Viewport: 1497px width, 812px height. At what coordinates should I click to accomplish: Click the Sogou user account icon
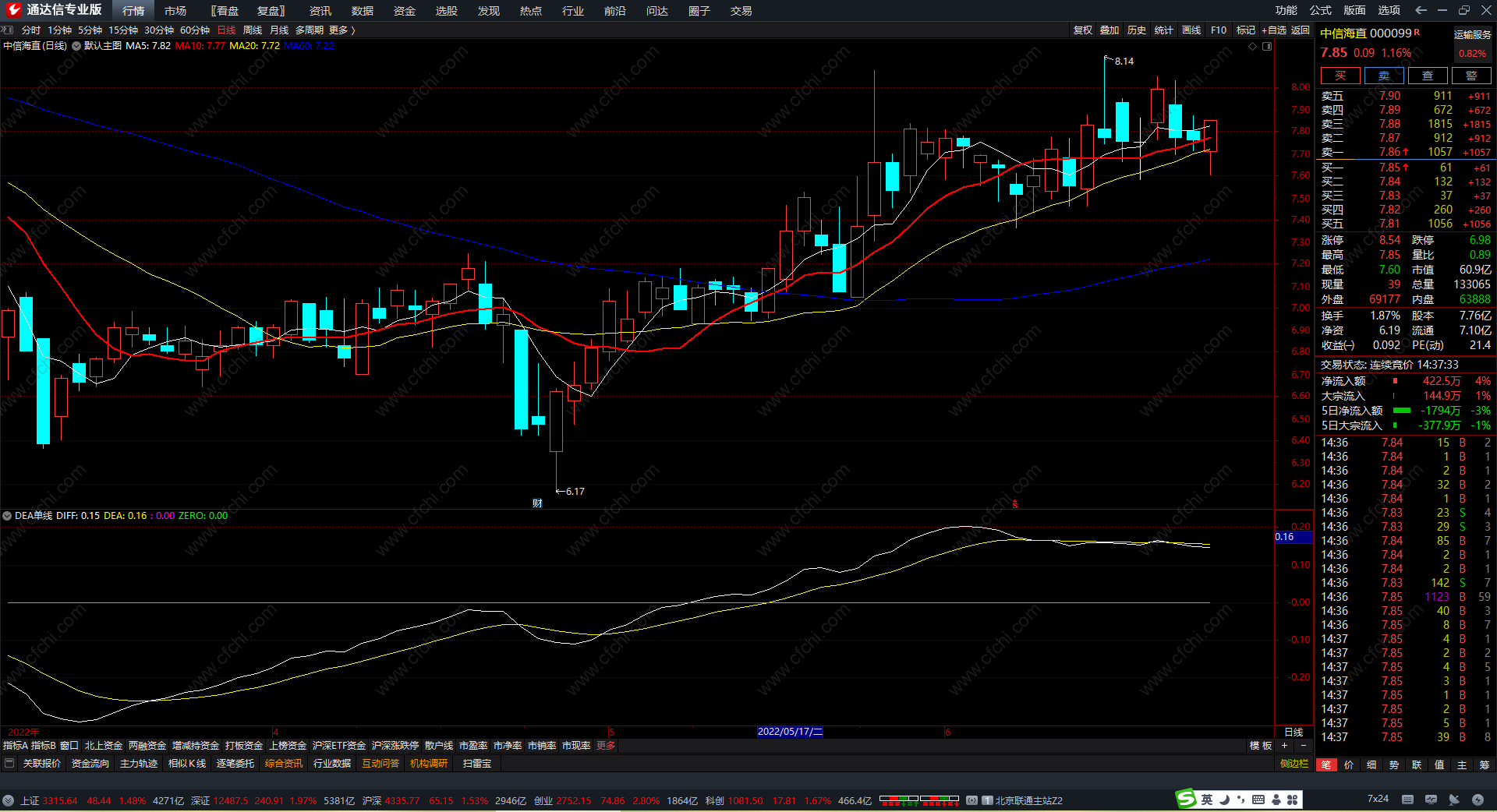(x=1276, y=800)
